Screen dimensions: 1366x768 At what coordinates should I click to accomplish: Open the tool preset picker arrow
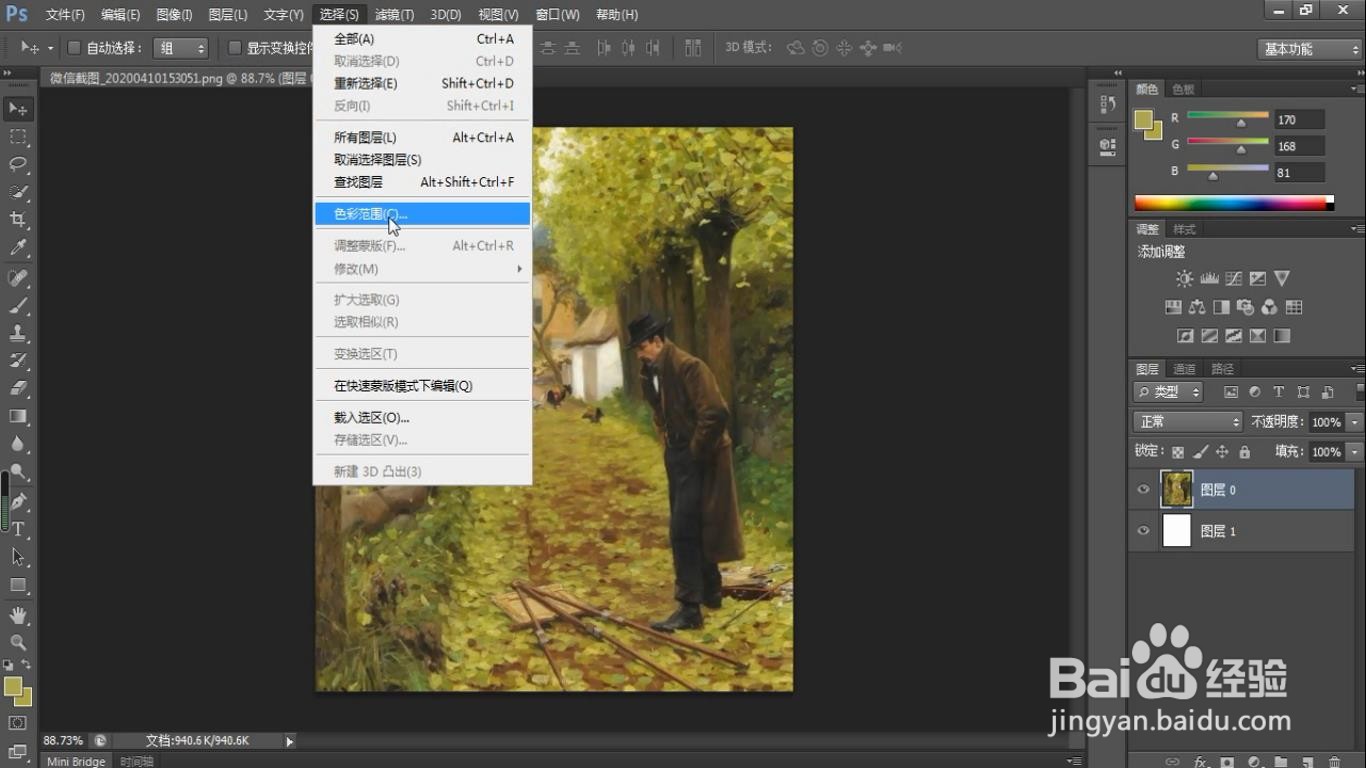(51, 48)
